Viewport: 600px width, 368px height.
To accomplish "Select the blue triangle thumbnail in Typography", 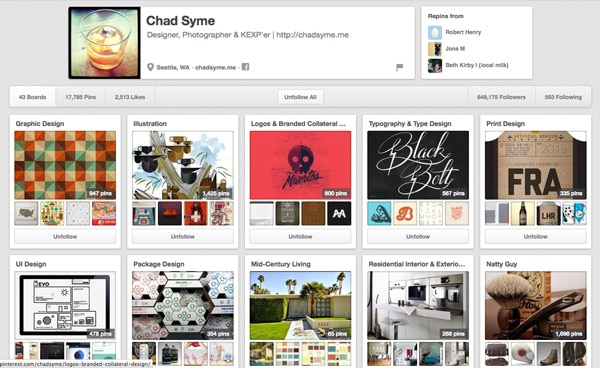I will 379,213.
